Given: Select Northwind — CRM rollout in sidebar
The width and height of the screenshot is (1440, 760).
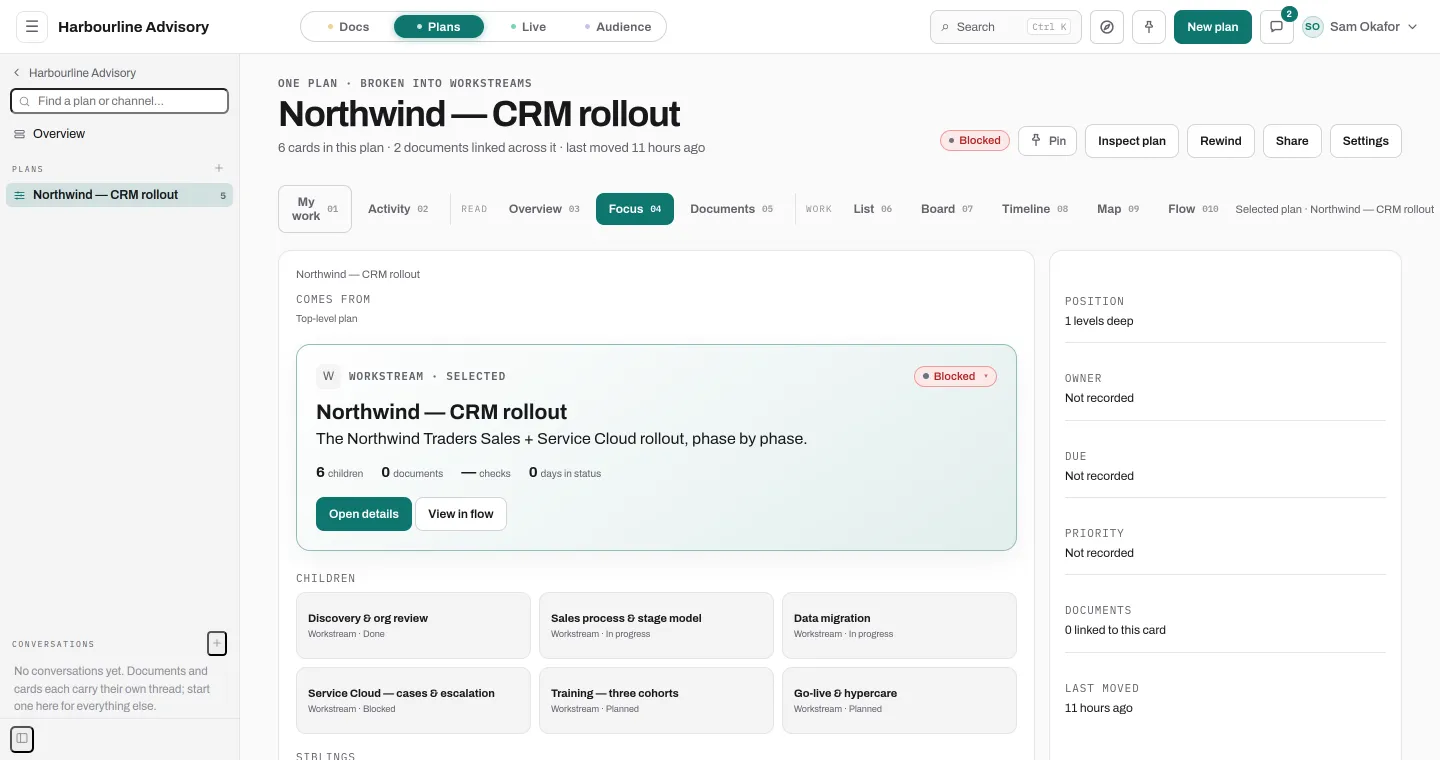Looking at the screenshot, I should coord(120,195).
